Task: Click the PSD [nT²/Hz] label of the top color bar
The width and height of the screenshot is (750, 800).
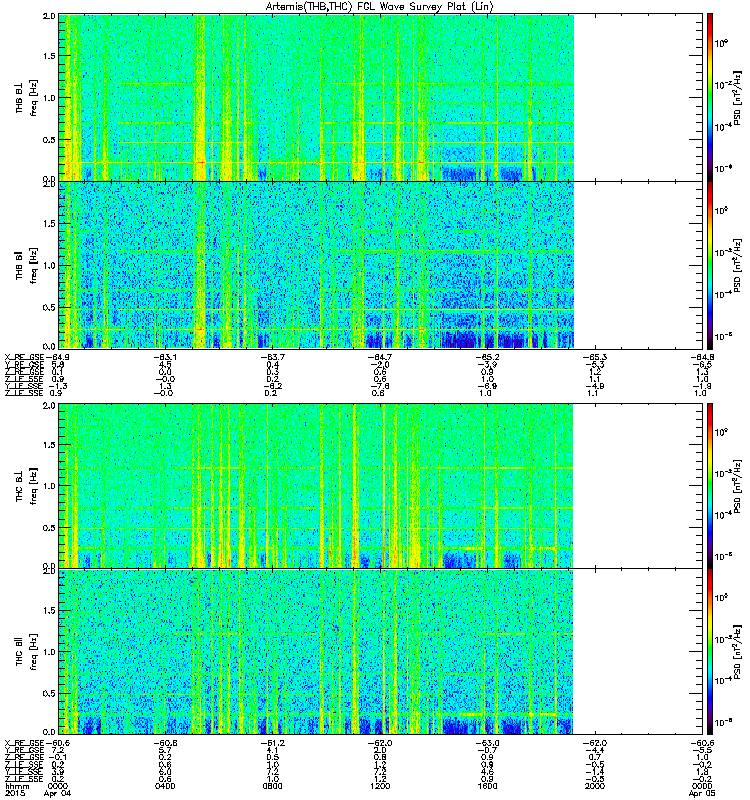Action: [x=737, y=97]
